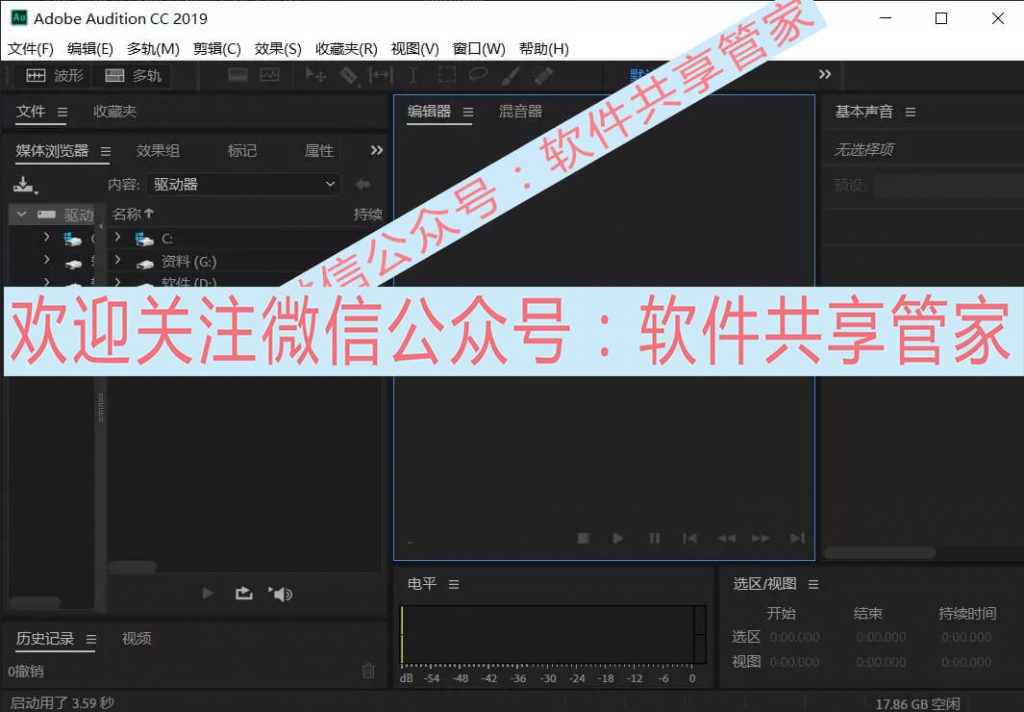Open the 收藏夹(R) menu
This screenshot has width=1024, height=712.
[x=346, y=49]
